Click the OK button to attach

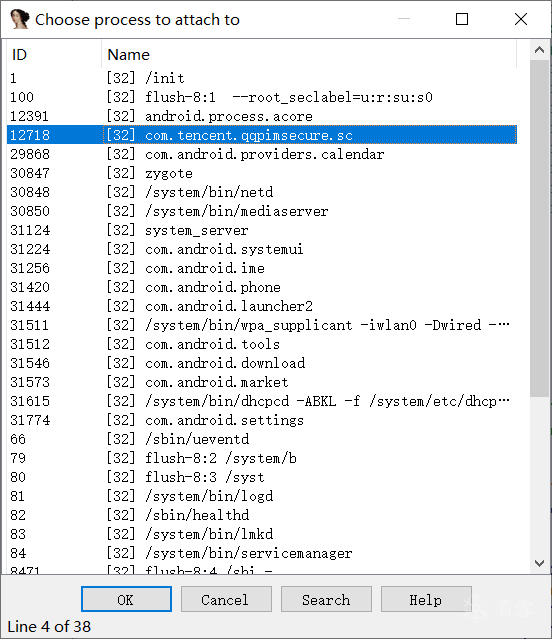(x=126, y=599)
